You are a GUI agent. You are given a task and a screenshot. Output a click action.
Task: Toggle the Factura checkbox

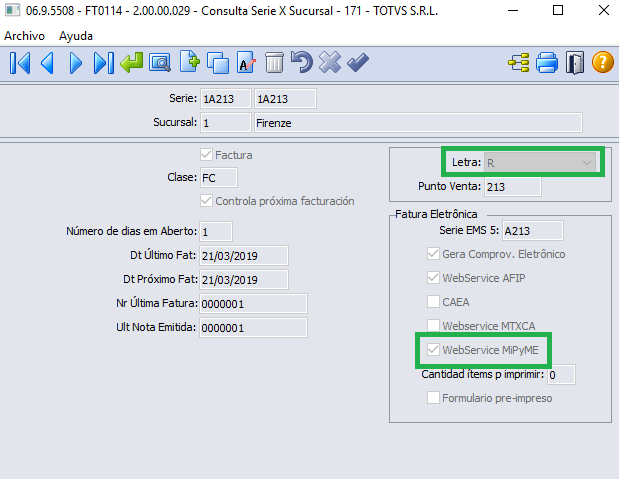206,154
